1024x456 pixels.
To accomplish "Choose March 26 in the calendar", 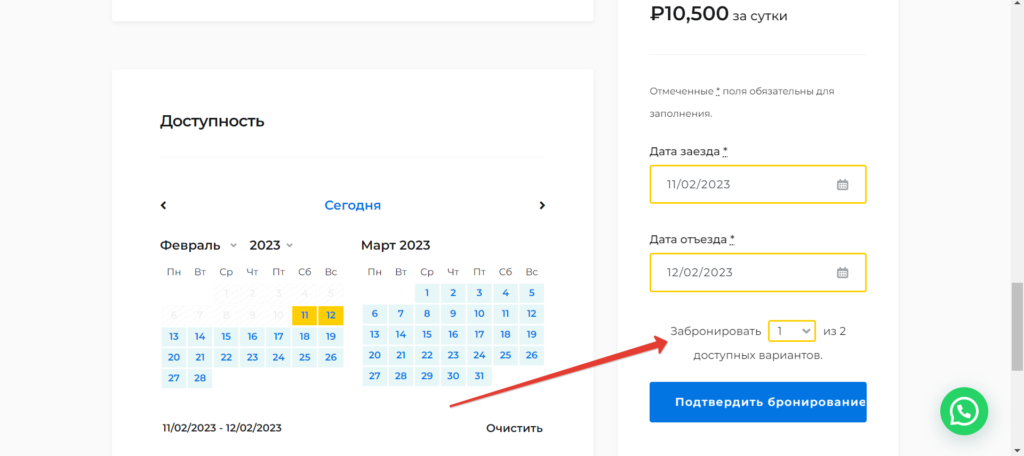I will pyautogui.click(x=532, y=355).
